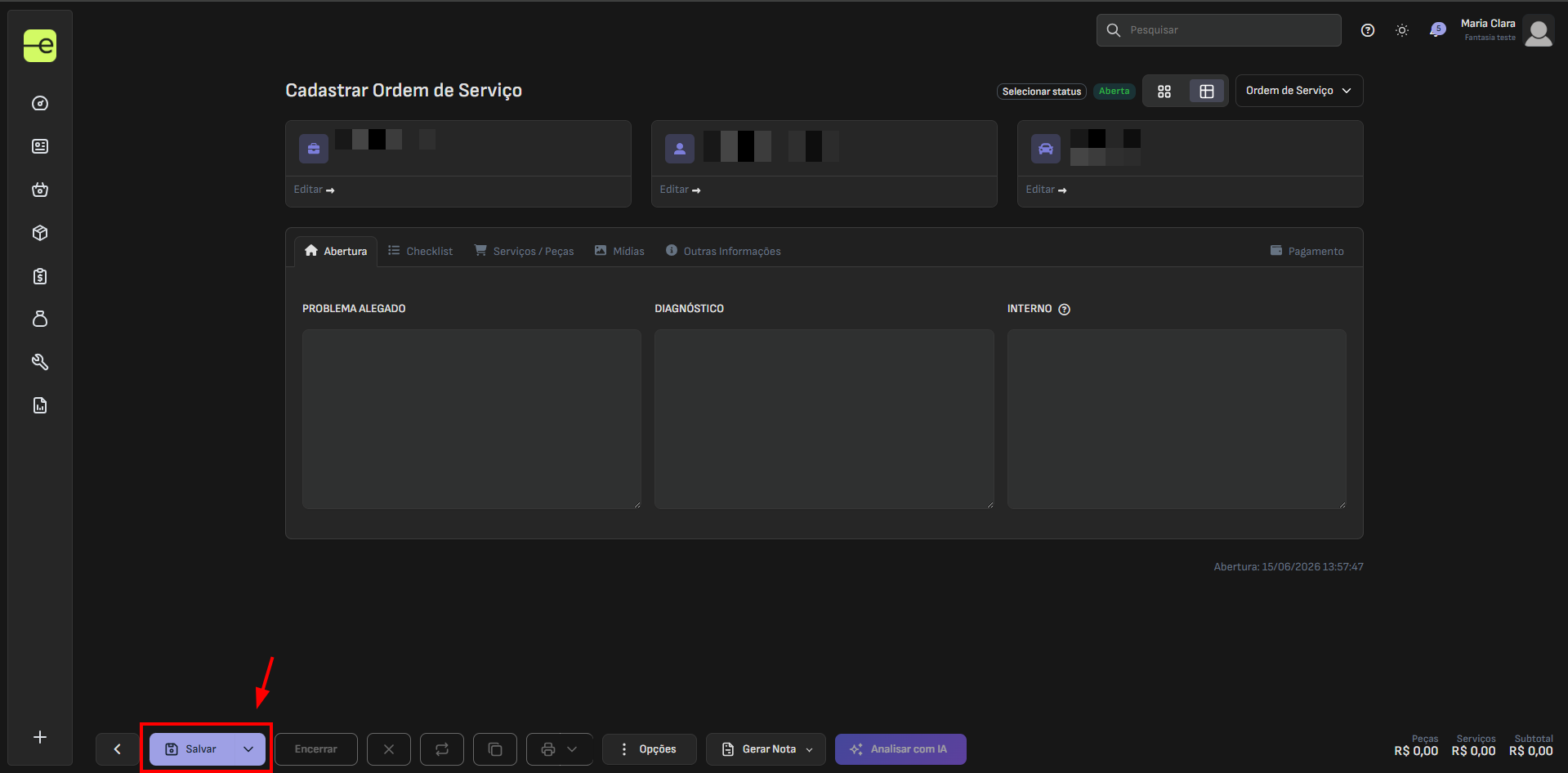1568x773 pixels.
Task: Click the Abertura 15/06/2026 timestamp
Action: tap(1289, 566)
